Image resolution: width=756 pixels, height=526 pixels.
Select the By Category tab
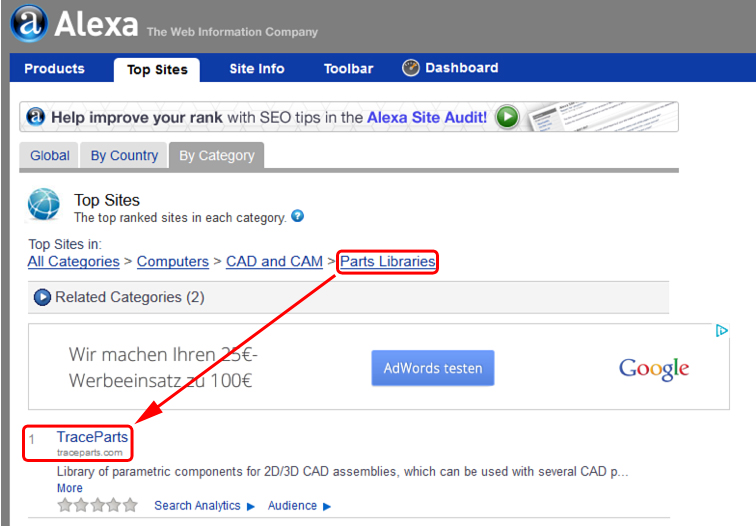(216, 155)
